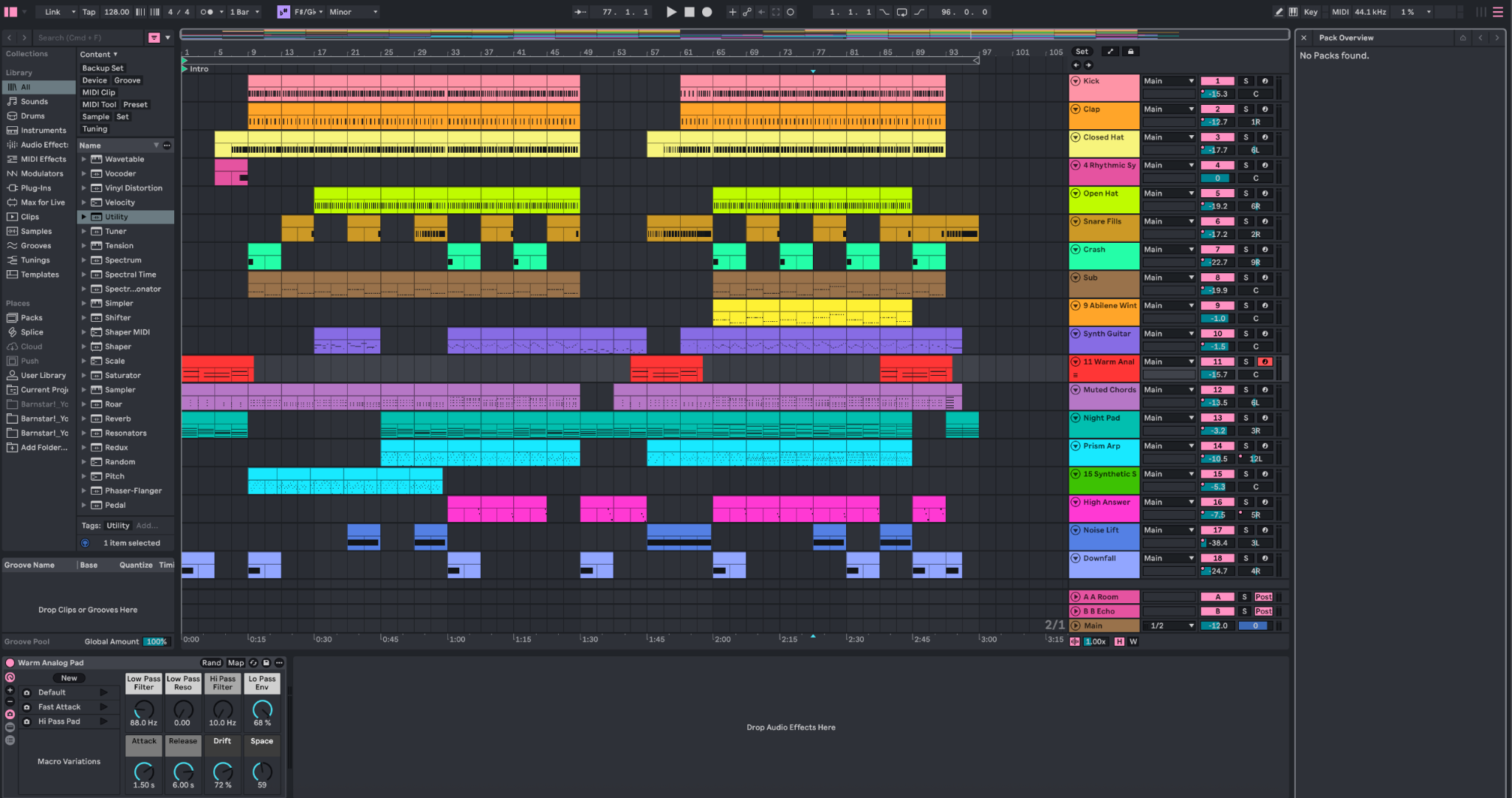
Task: Open the Content filter dropdown
Action: (99, 54)
